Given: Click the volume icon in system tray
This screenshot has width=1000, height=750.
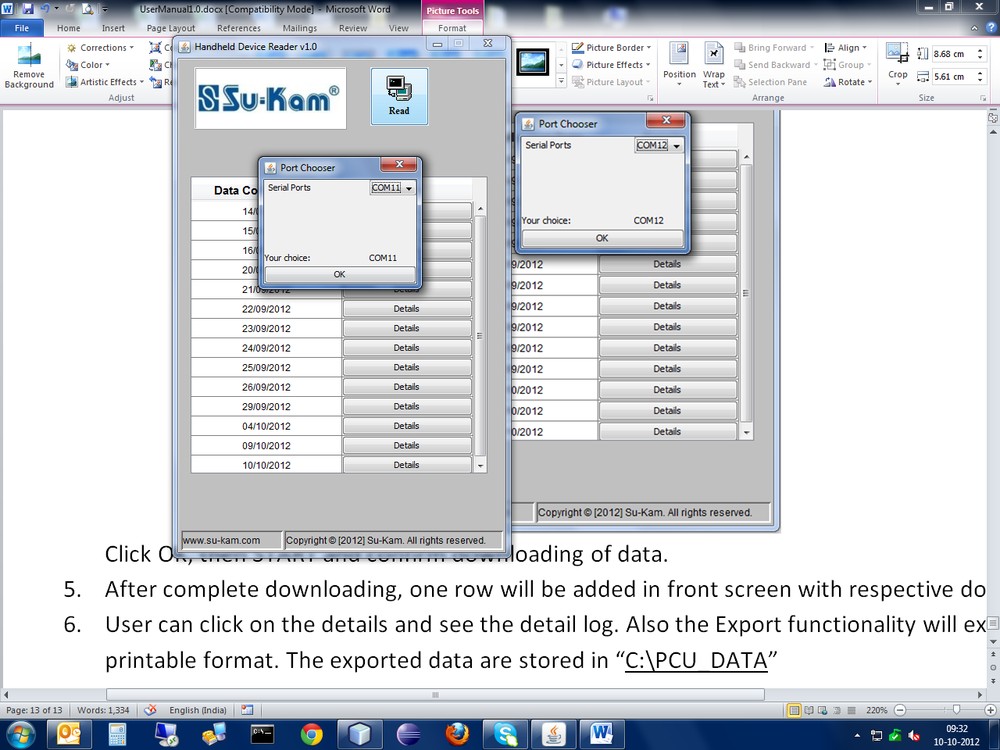Looking at the screenshot, I should tap(915, 735).
